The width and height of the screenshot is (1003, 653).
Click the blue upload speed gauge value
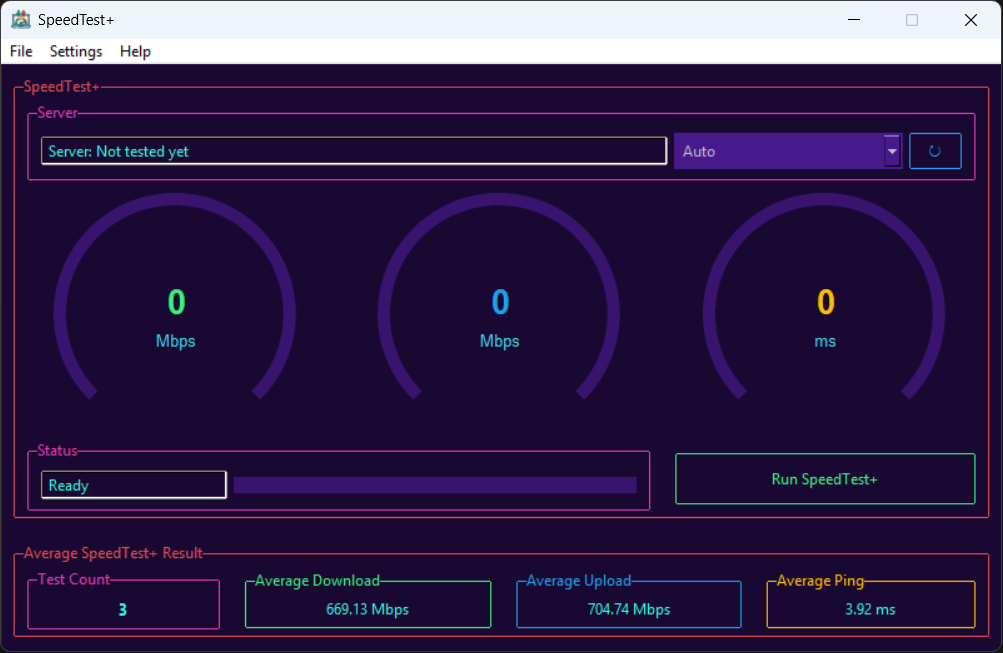[x=500, y=302]
